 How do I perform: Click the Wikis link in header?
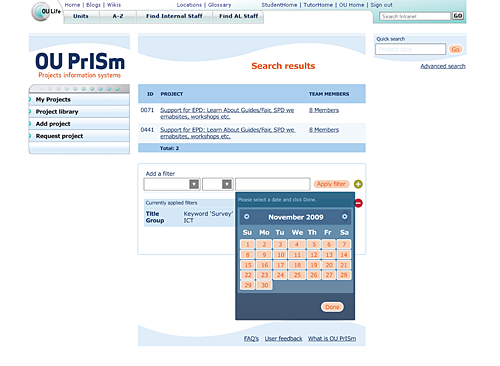pos(114,5)
